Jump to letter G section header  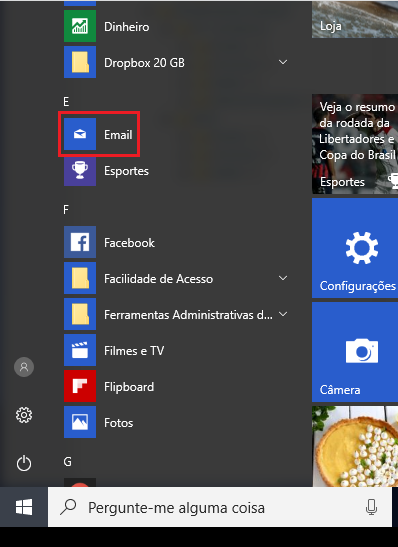pyautogui.click(x=67, y=462)
